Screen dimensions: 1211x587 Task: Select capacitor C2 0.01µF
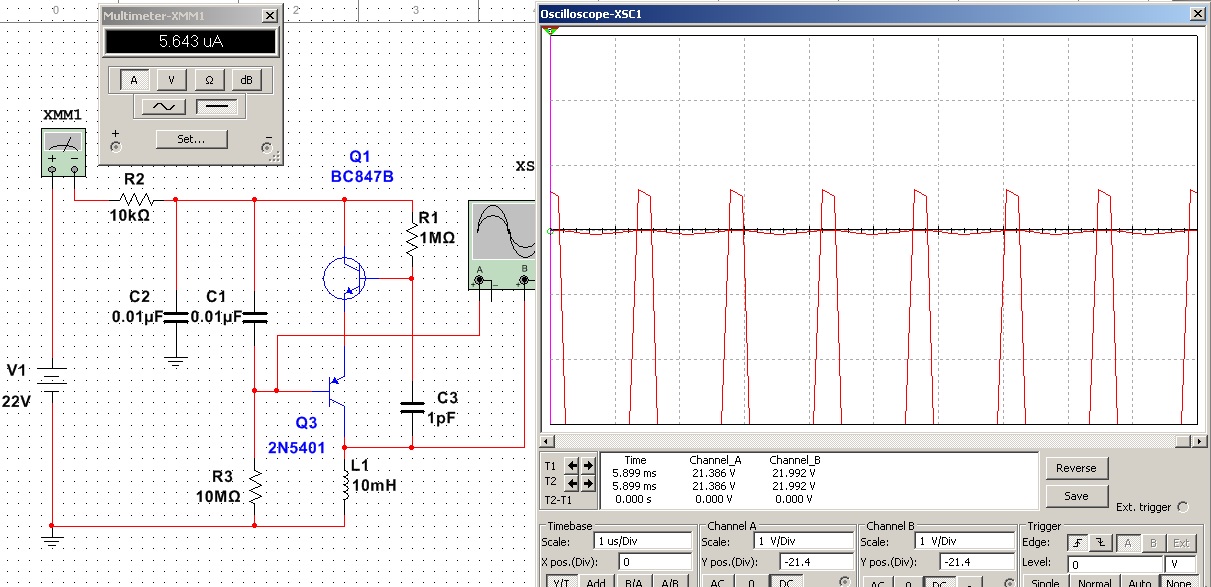[x=175, y=317]
